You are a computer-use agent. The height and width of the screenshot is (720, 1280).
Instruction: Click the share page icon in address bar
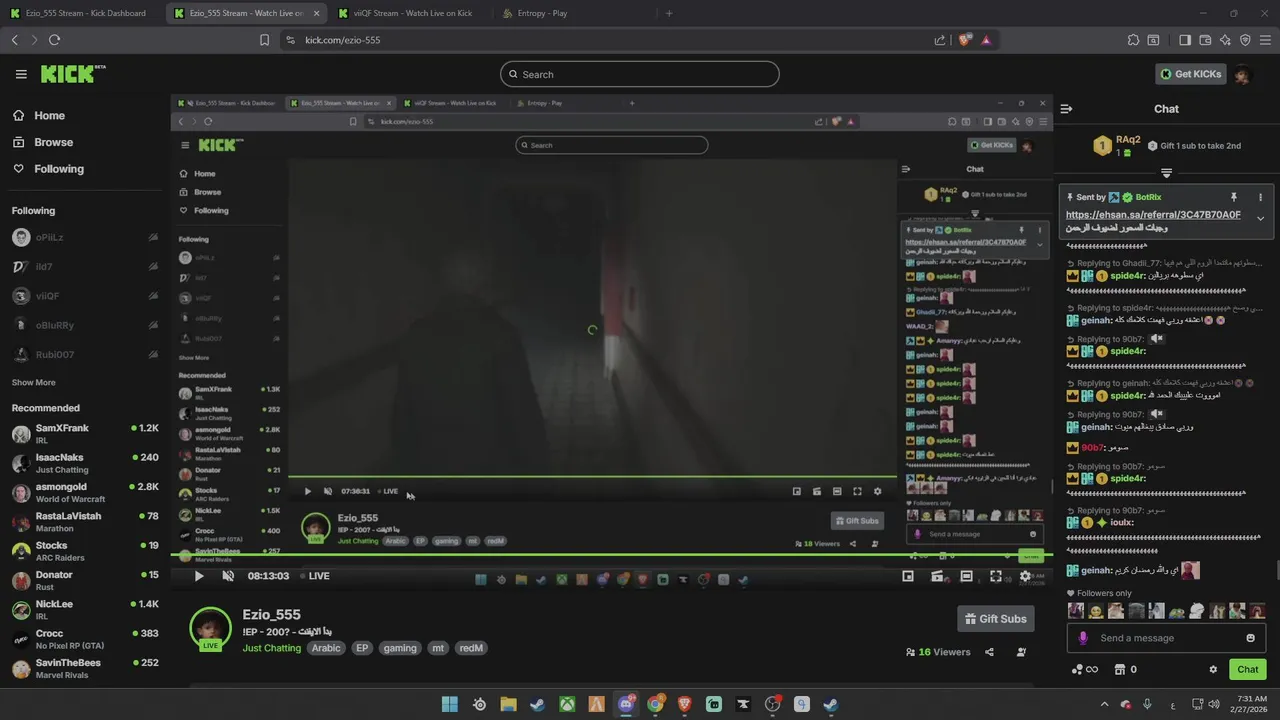point(940,40)
